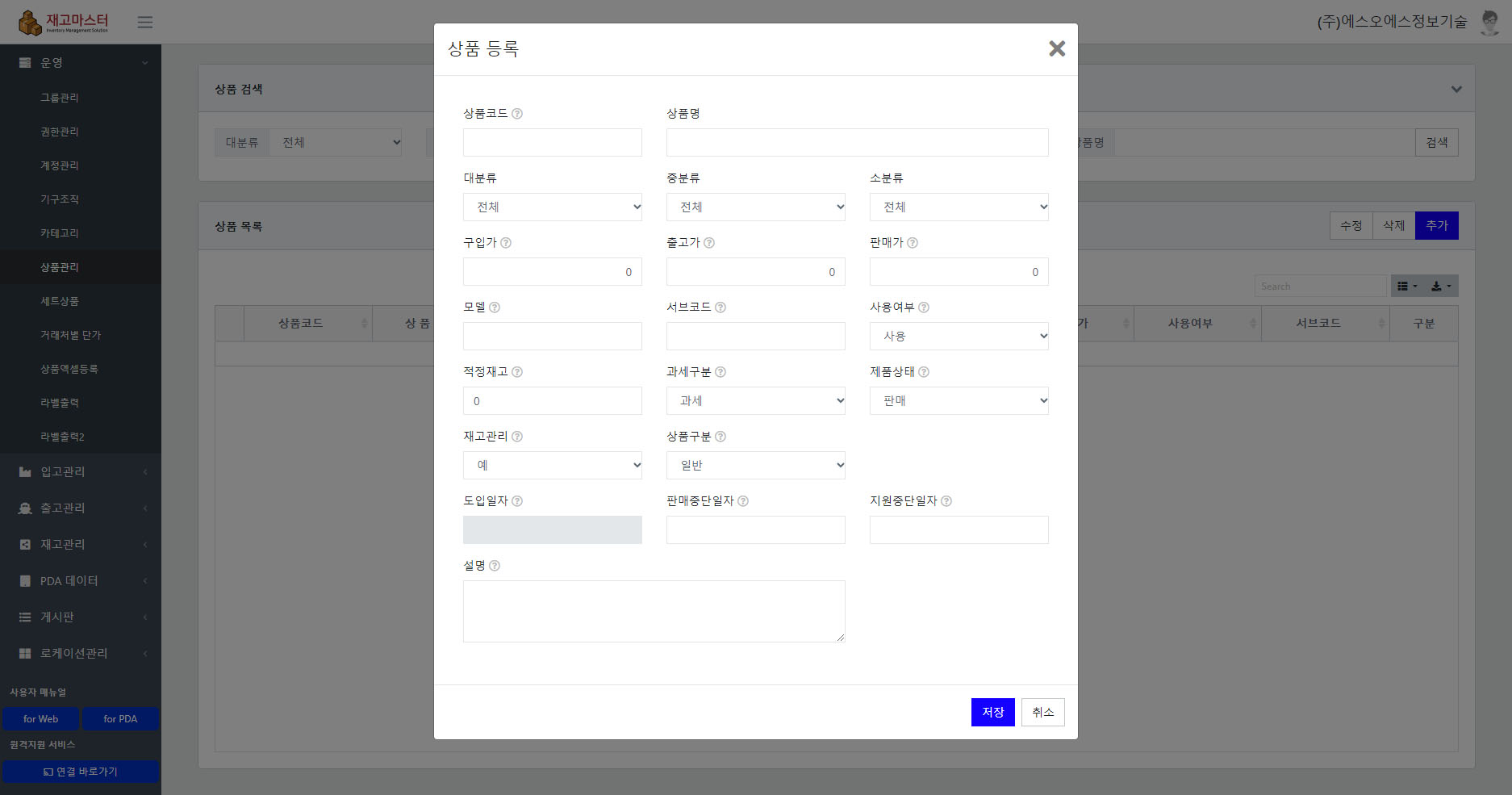Focus the 적정재고 input field
Screen dimensions: 1512x795
coord(553,401)
